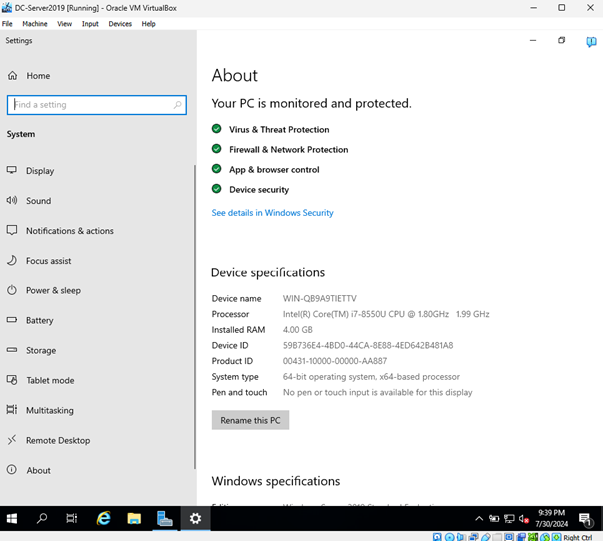The width and height of the screenshot is (603, 541).
Task: Open the VirtualBox Devices menu
Action: tap(120, 24)
